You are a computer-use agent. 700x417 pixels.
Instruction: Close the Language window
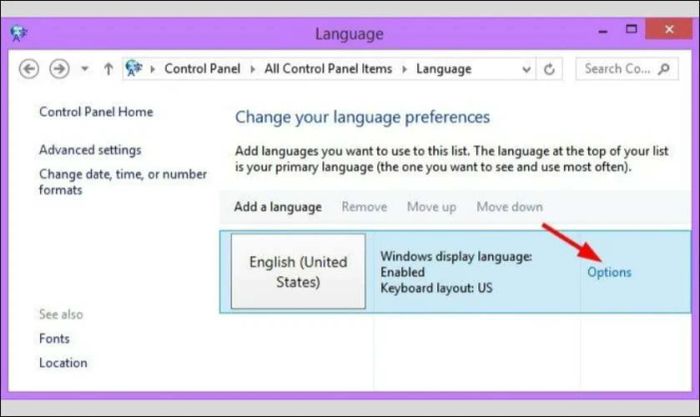[669, 29]
